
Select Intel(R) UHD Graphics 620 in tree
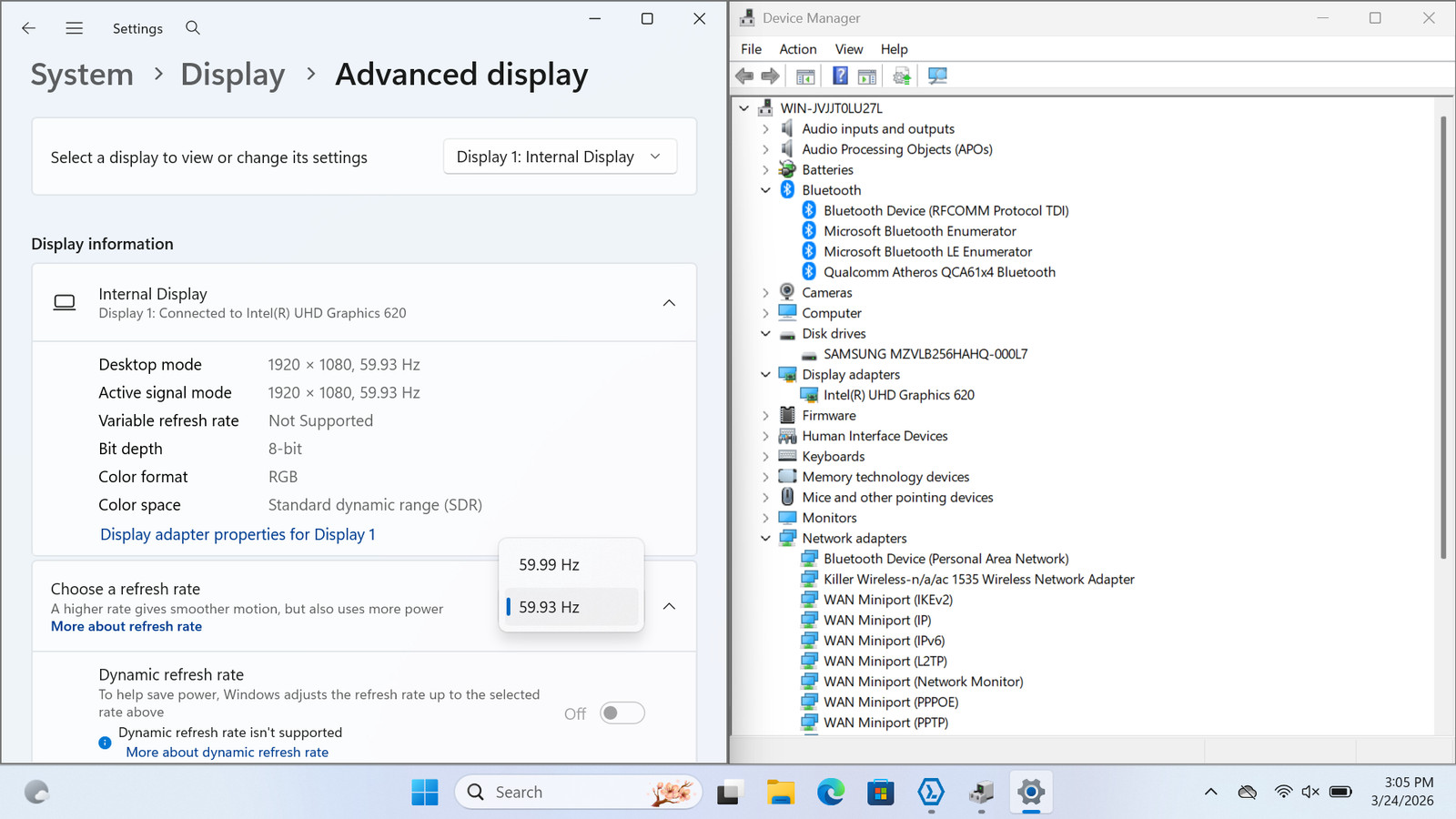click(x=898, y=395)
